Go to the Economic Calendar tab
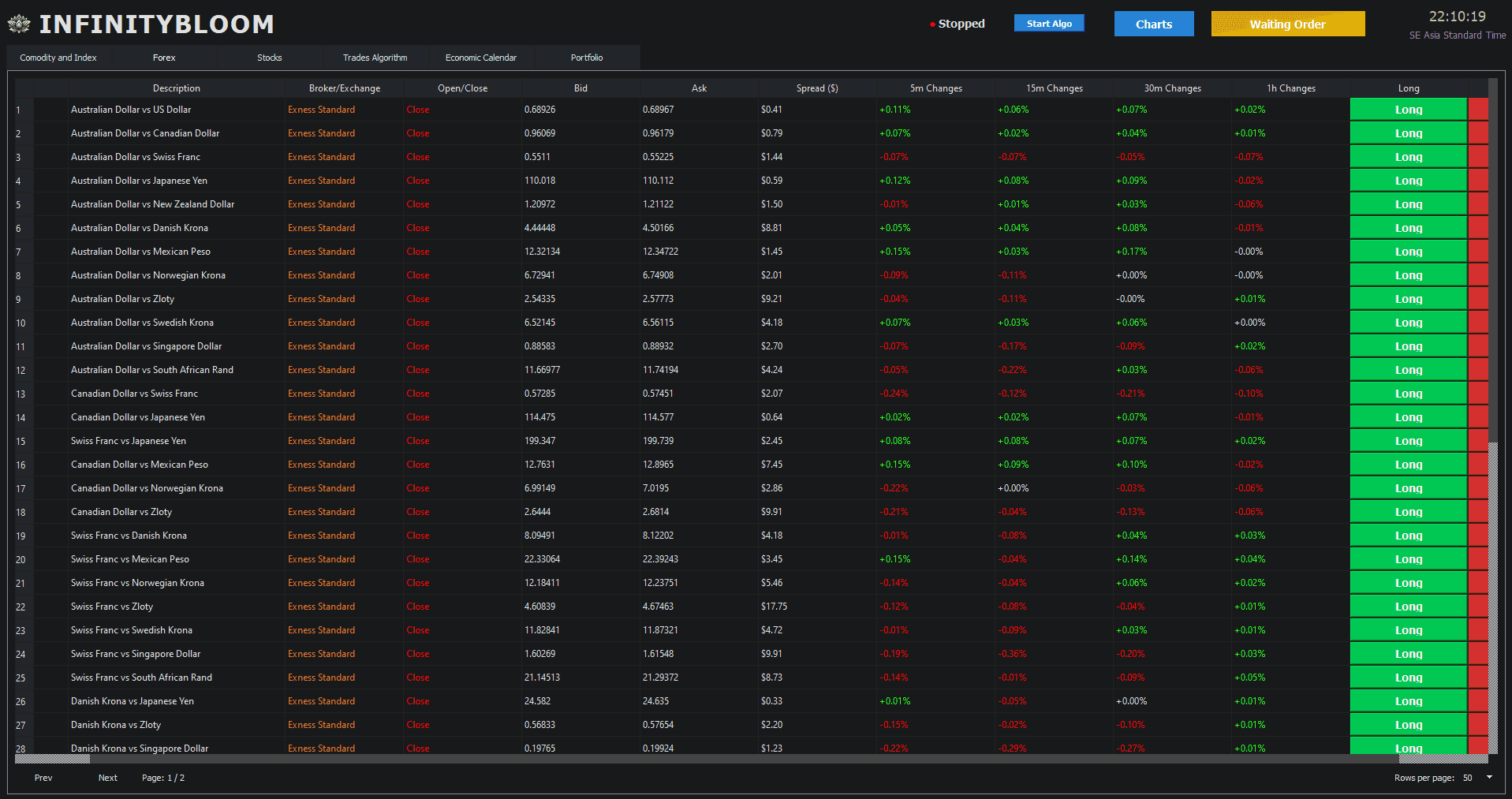The height and width of the screenshot is (799, 1512). tap(480, 58)
